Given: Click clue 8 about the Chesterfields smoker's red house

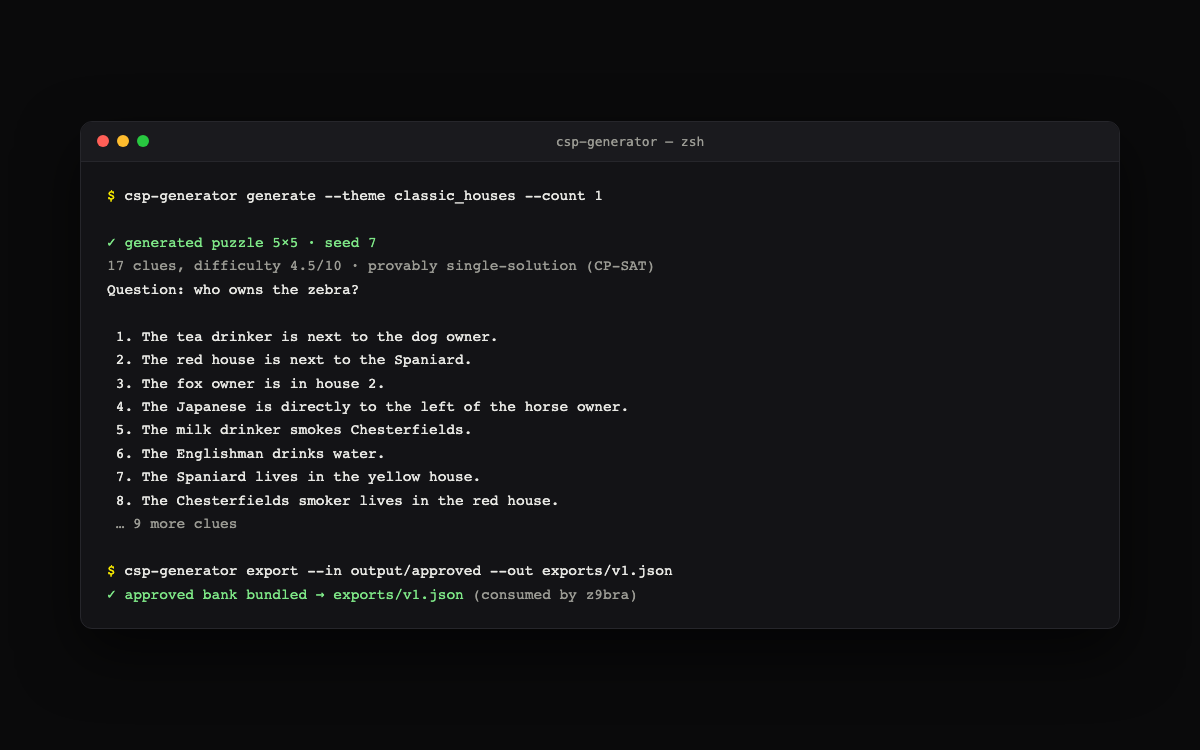Looking at the screenshot, I should [337, 501].
